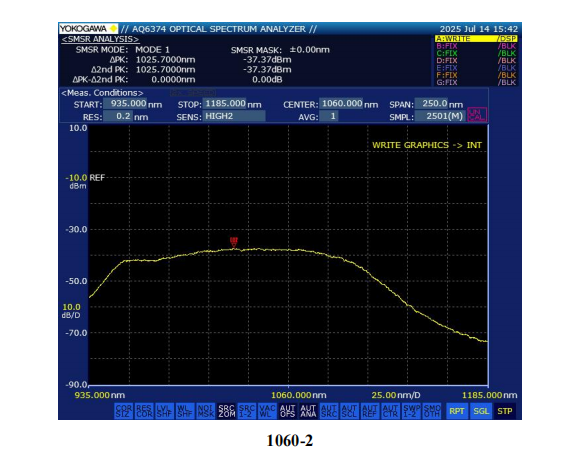
Task: Click the 935.000nm start axis label
Action: pos(100,395)
